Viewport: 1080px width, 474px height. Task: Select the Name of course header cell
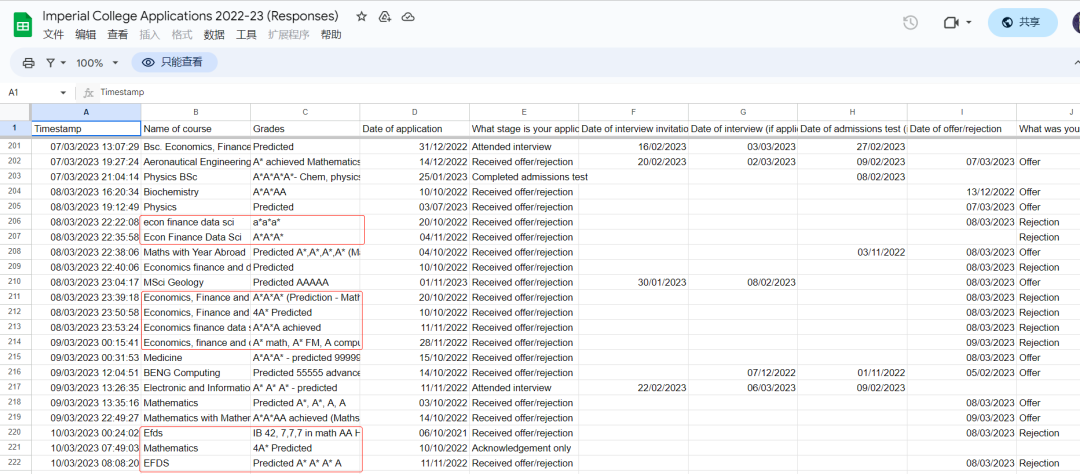click(196, 129)
